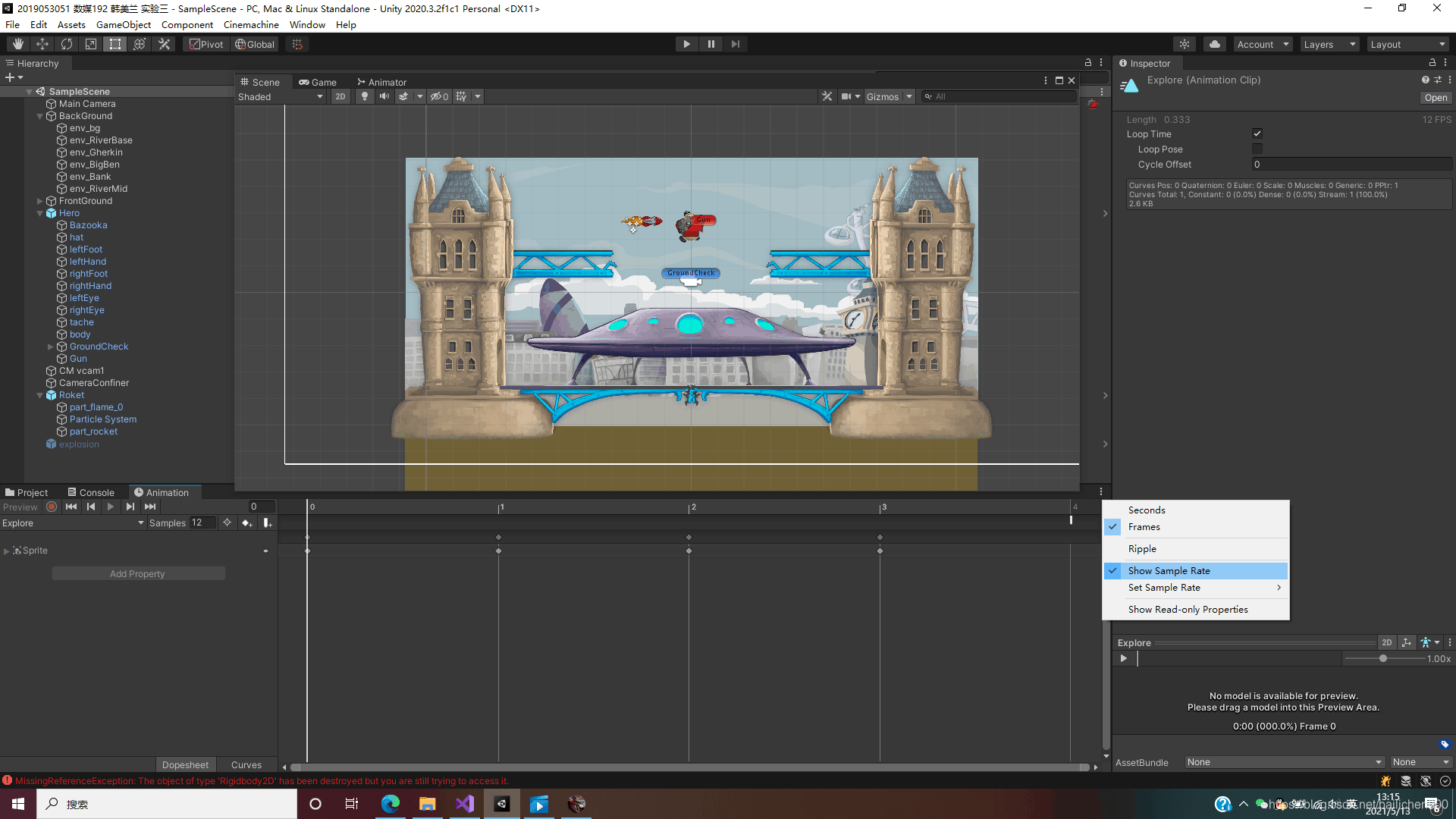
Task: Click Preview button in Animation
Action: click(x=20, y=507)
